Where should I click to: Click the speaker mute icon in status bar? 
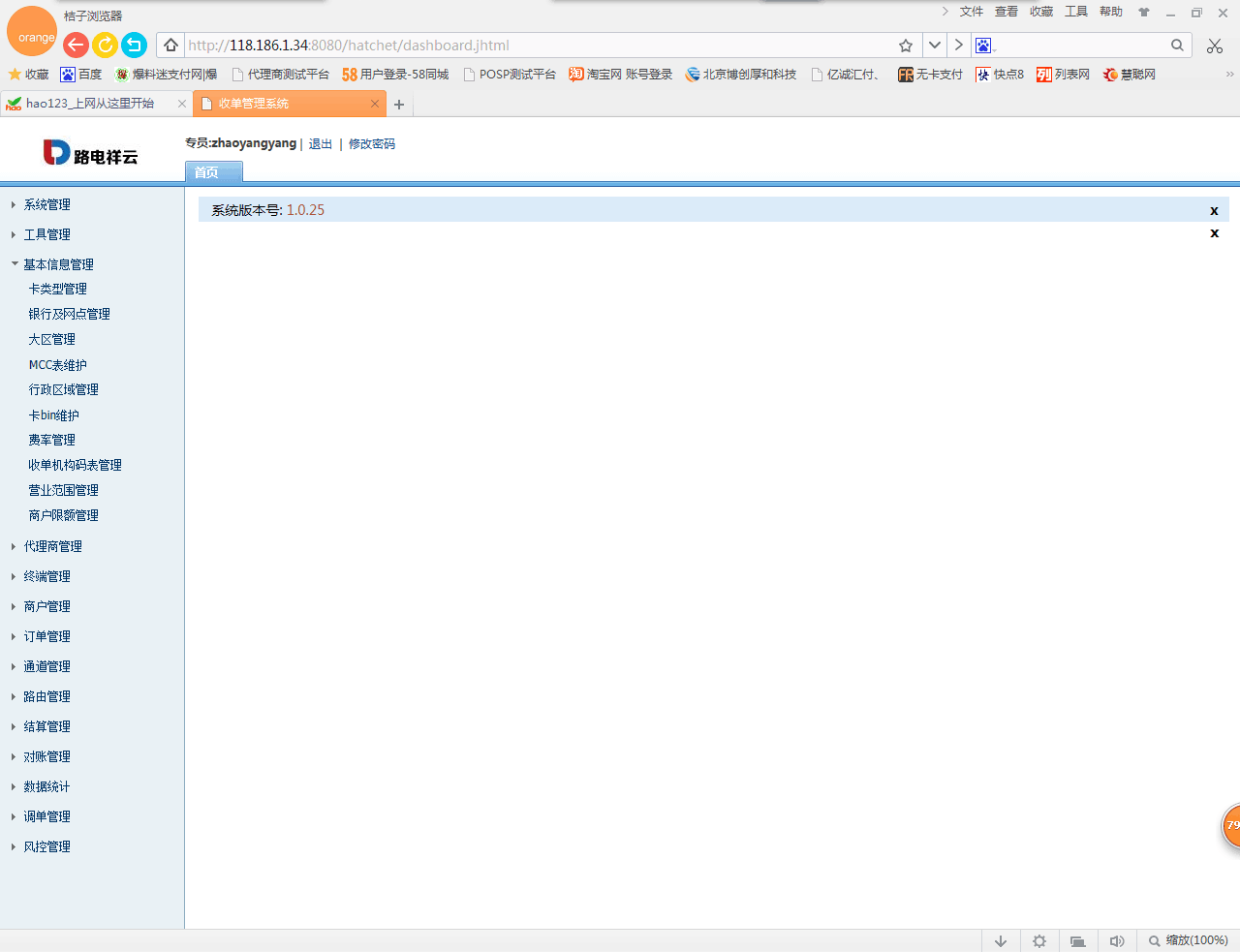(1117, 941)
